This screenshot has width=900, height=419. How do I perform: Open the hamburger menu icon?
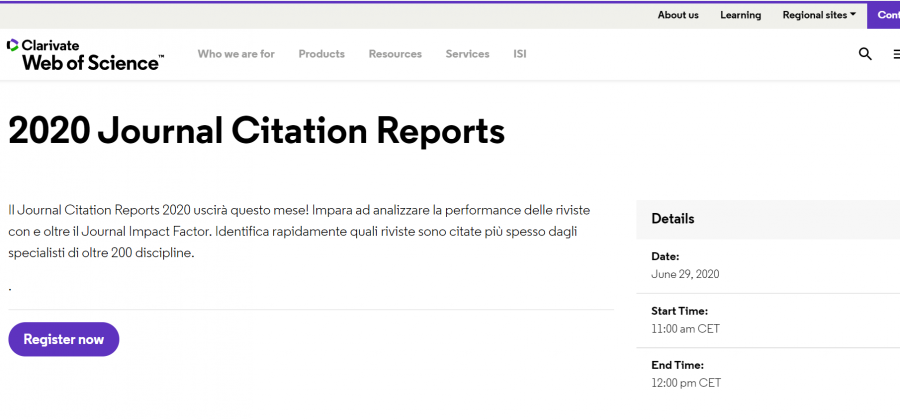click(897, 55)
